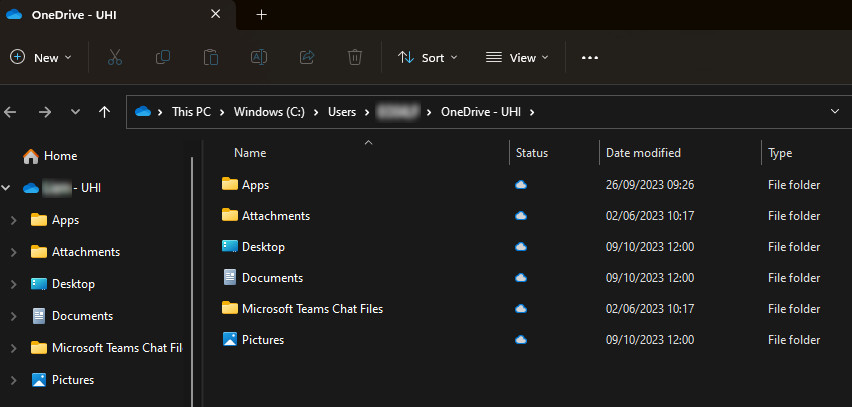Add a new tab with plus button

pos(262,15)
